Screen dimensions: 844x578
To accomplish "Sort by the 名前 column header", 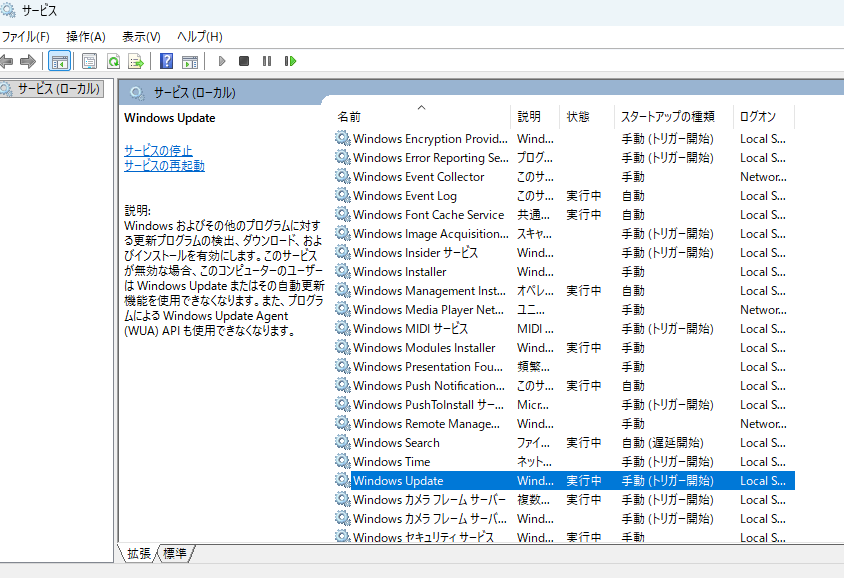I will [x=421, y=116].
